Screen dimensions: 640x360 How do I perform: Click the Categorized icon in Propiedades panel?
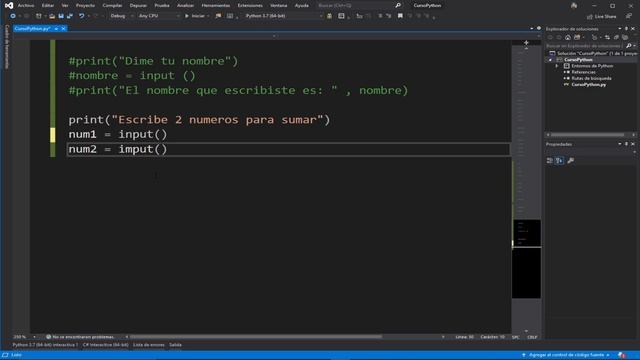(550, 161)
